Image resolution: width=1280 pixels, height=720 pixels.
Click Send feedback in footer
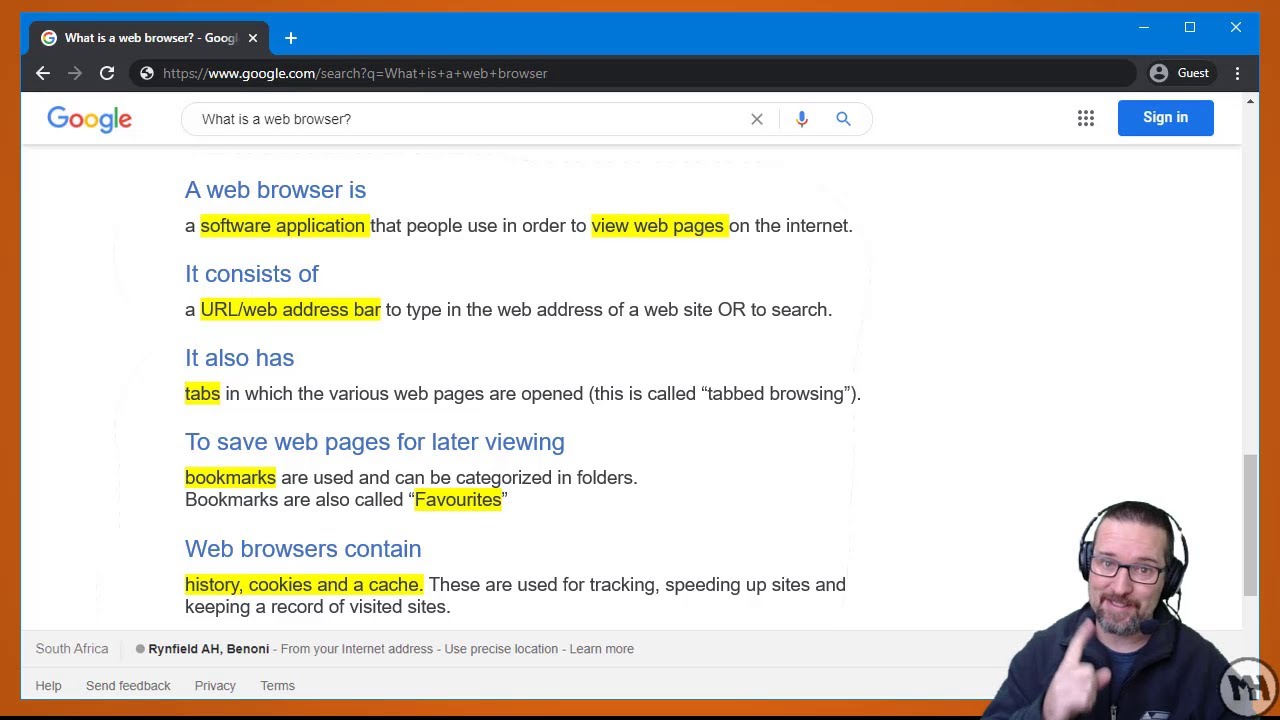click(128, 686)
